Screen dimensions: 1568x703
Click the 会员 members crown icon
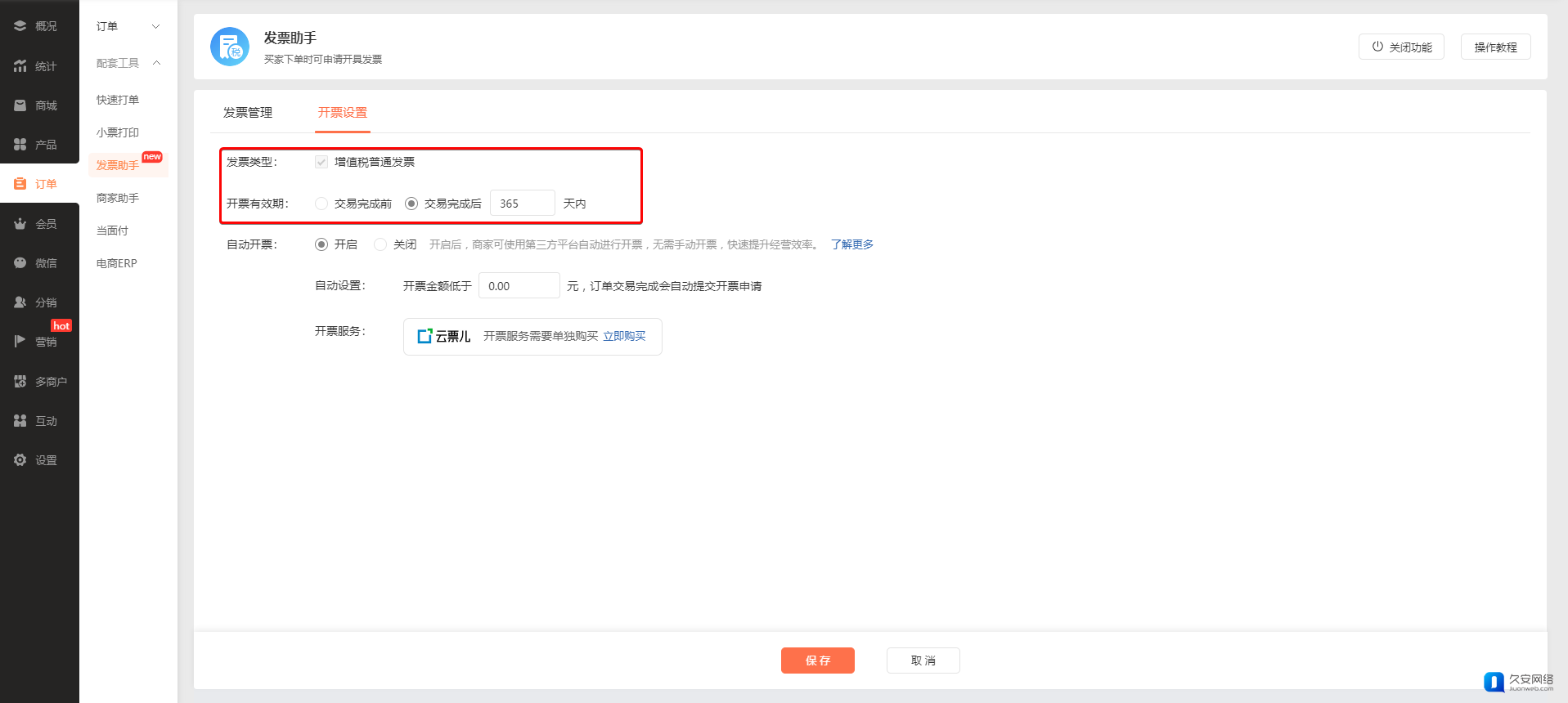(20, 224)
